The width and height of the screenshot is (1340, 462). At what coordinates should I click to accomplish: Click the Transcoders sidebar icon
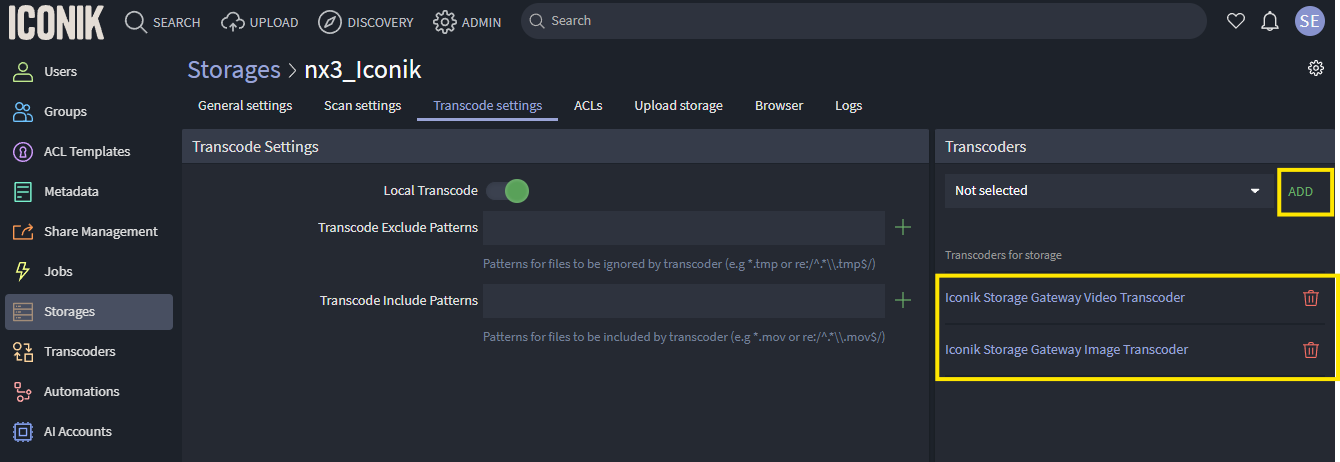point(22,351)
